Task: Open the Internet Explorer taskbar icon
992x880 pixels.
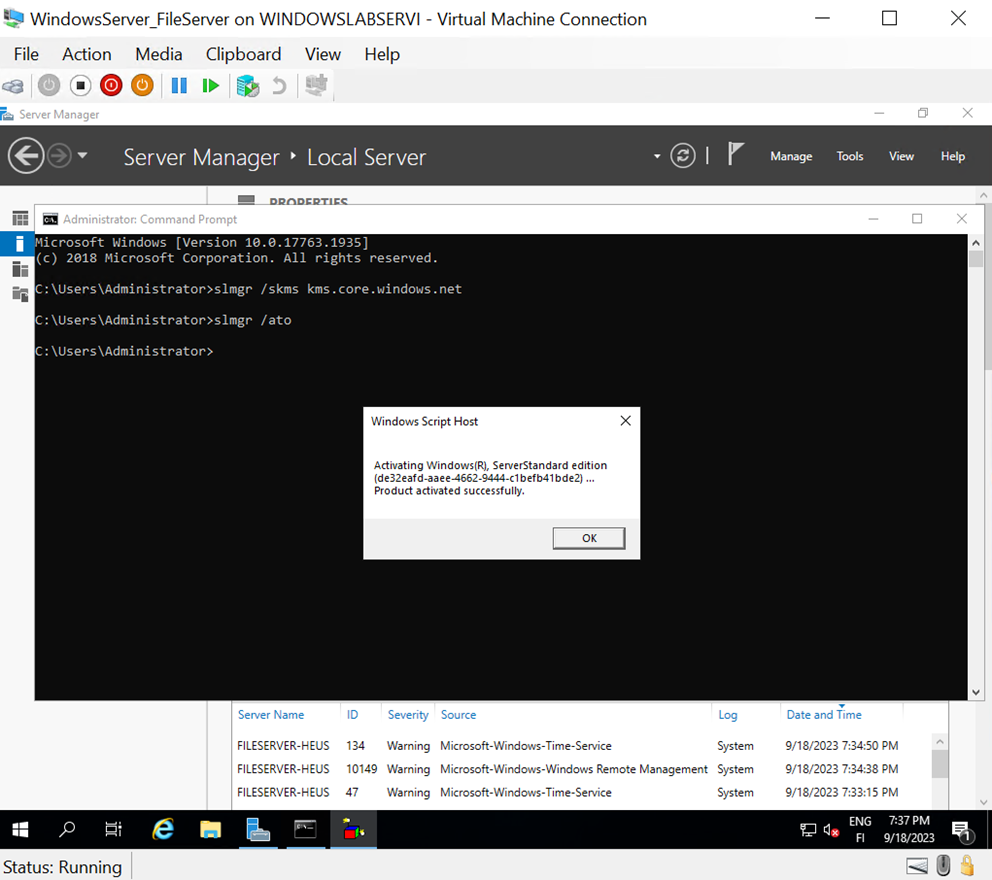Action: (x=162, y=830)
